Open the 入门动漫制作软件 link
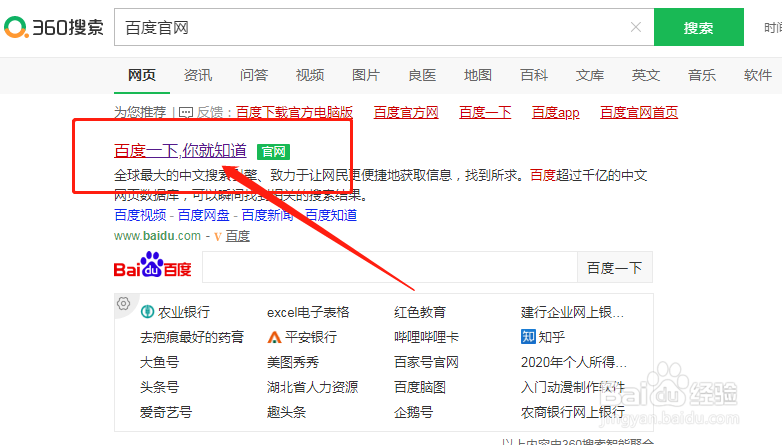The image size is (782, 445). pos(573,387)
